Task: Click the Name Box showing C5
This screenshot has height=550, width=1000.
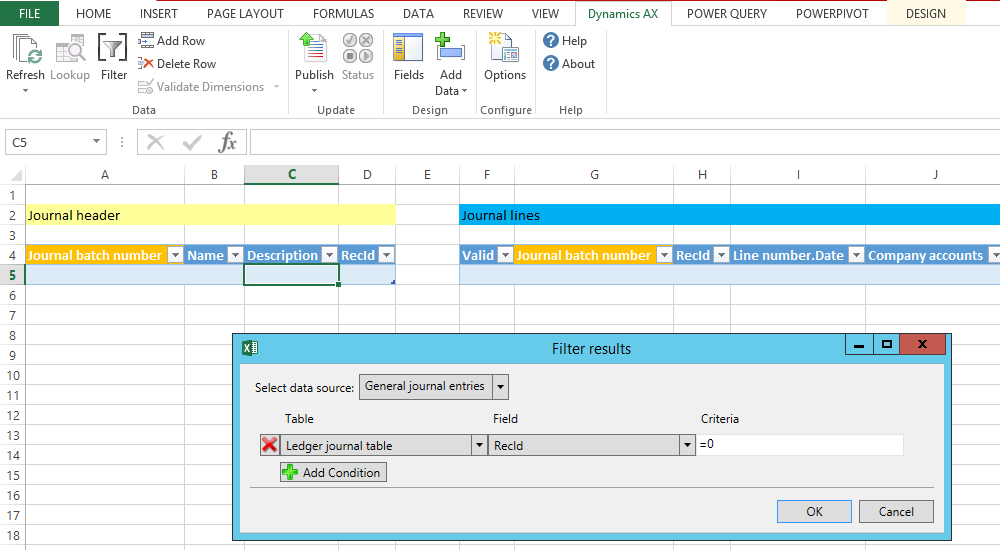Action: (47, 143)
